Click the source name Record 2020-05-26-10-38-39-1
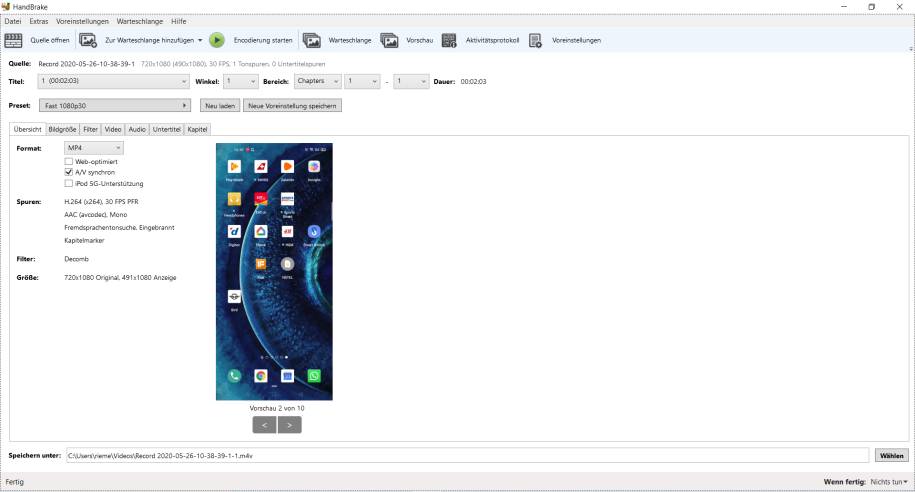This screenshot has width=915, height=492. 86,64
